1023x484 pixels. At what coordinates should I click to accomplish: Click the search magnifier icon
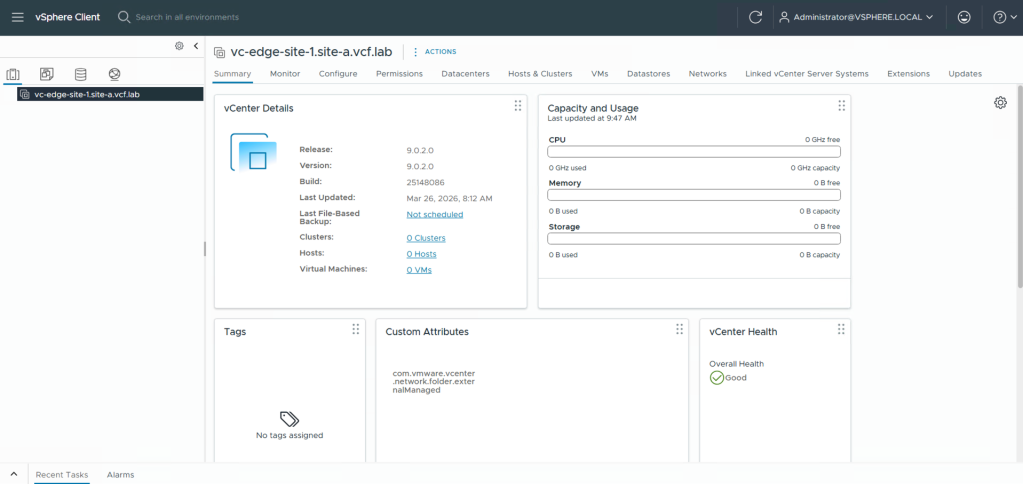[124, 17]
